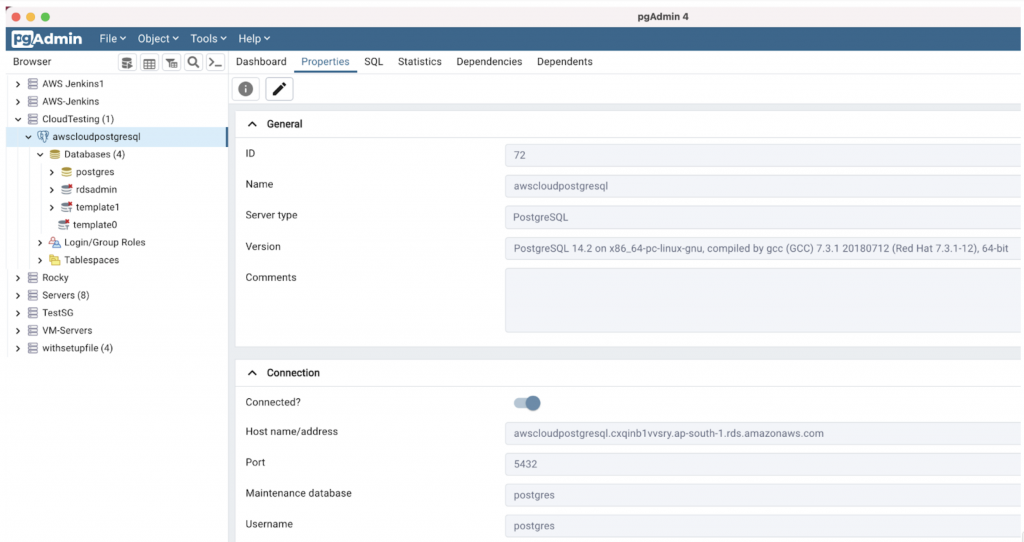Collapse the Connection section
1024x542 pixels.
(x=252, y=373)
